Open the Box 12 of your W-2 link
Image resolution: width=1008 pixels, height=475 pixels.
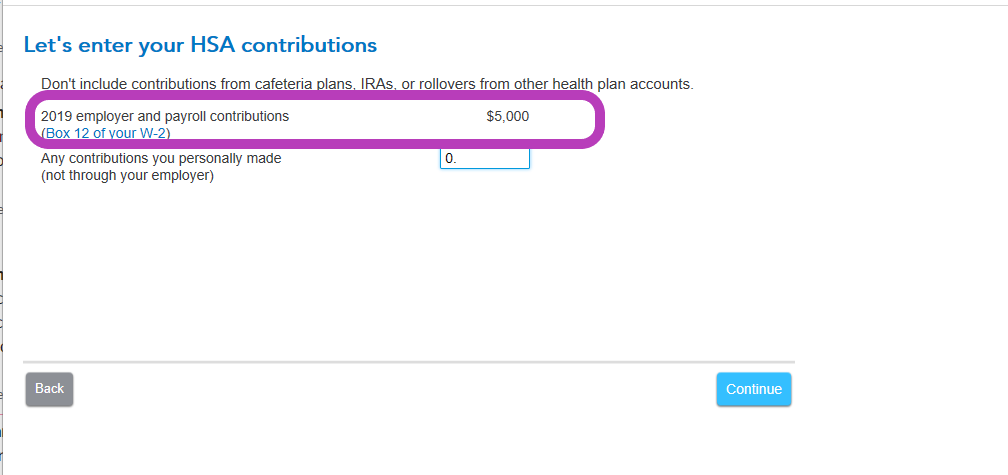[106, 132]
